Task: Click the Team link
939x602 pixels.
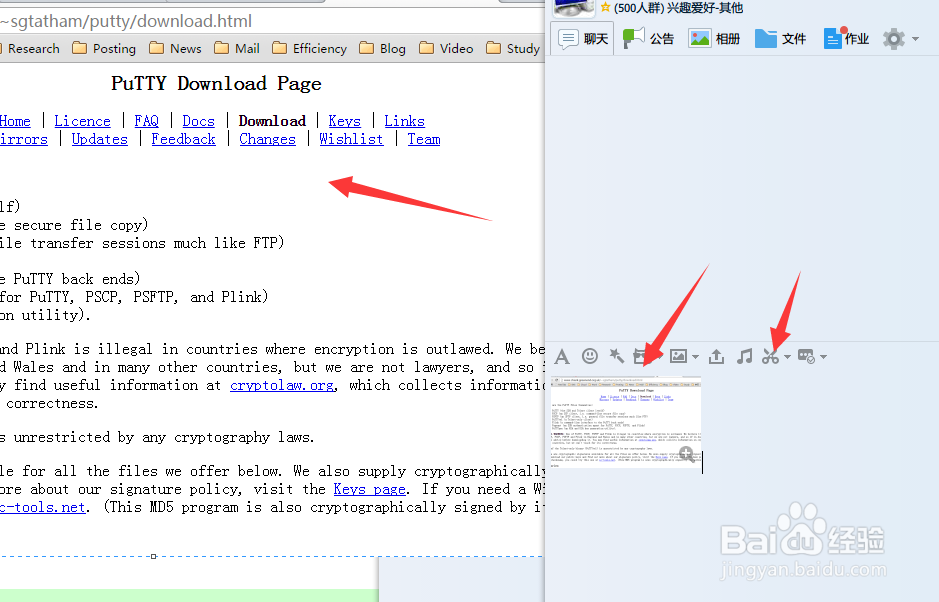Action: tap(424, 139)
